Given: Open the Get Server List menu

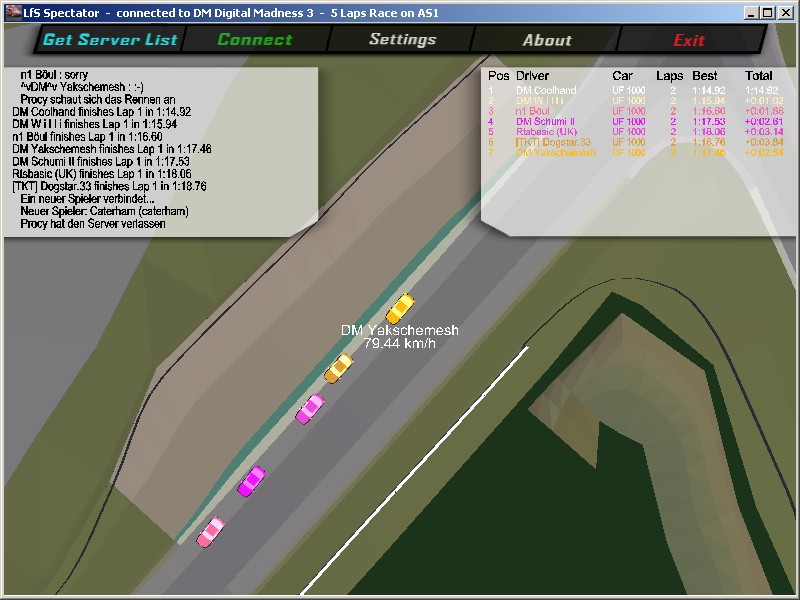Looking at the screenshot, I should tap(110, 40).
